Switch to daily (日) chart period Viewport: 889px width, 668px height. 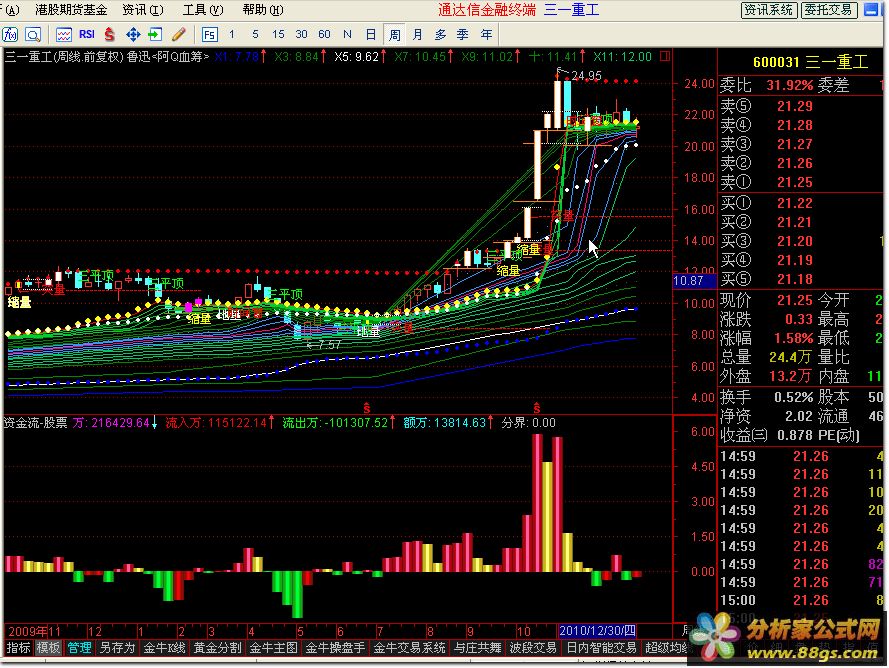pyautogui.click(x=371, y=35)
